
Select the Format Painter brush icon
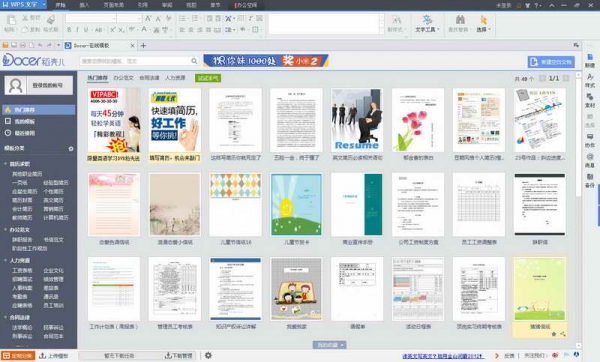coord(51,20)
